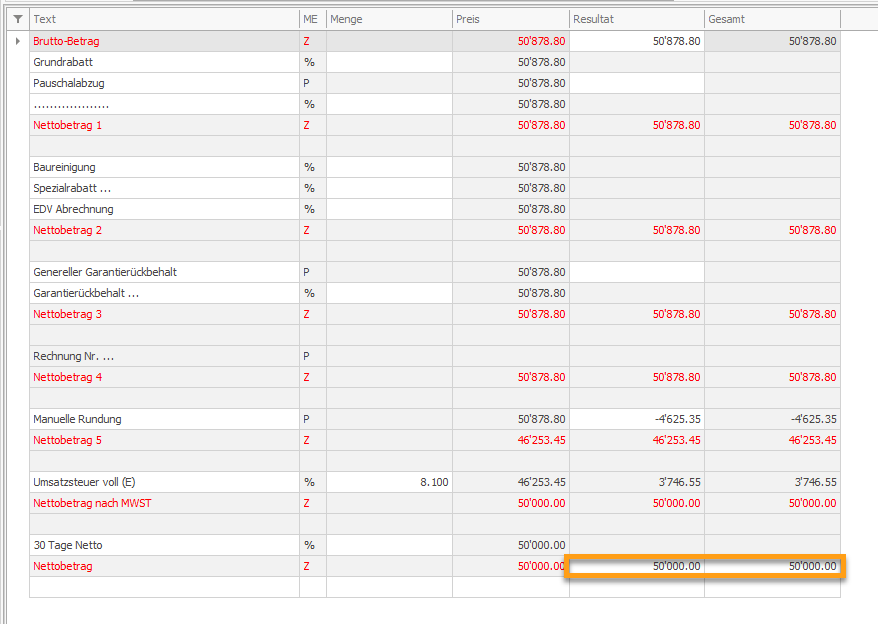
Task: Click the Resultat 50'878.80 of Nettobetrag 3
Action: coord(637,314)
